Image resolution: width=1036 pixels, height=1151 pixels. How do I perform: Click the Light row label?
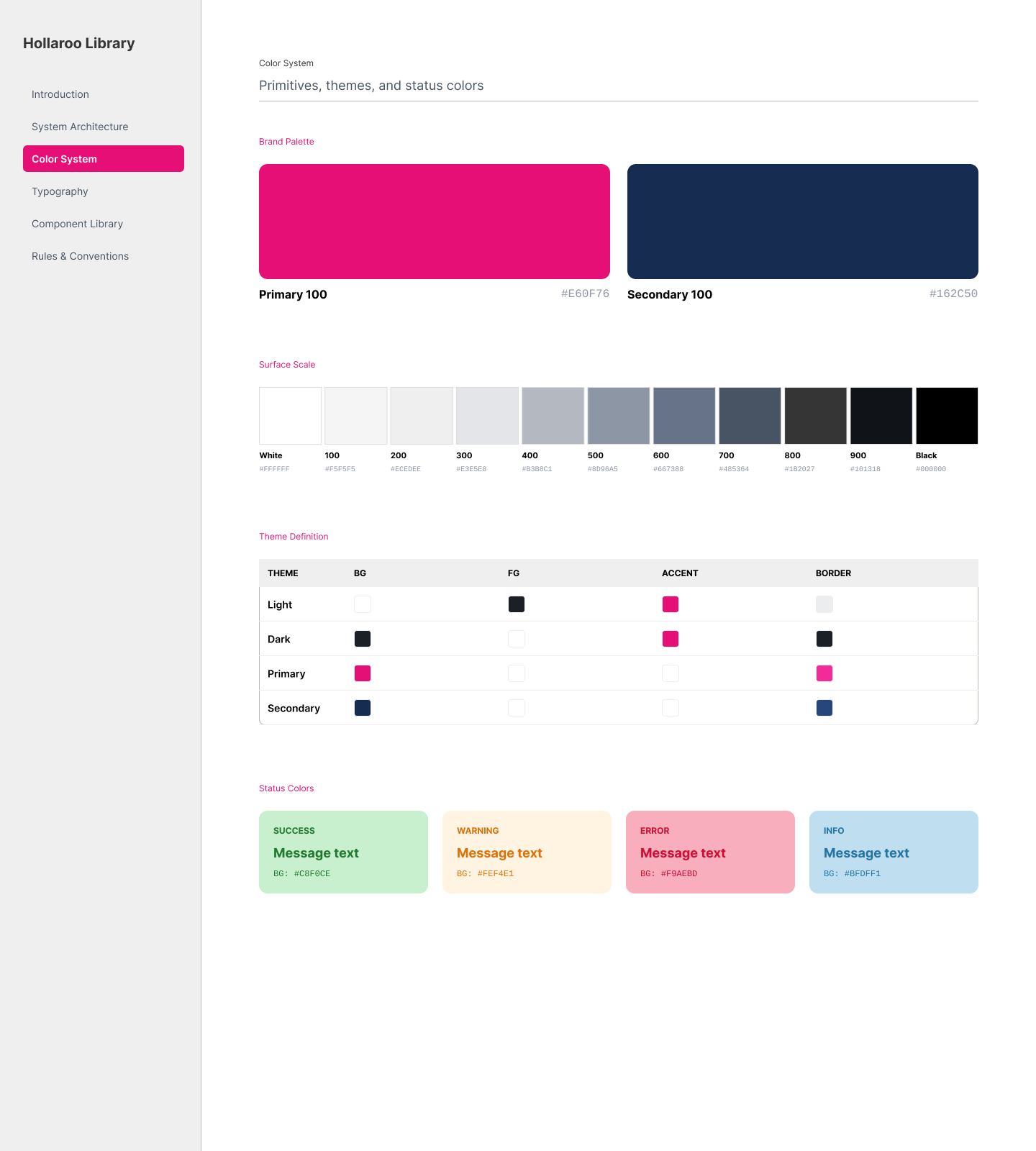click(x=280, y=605)
